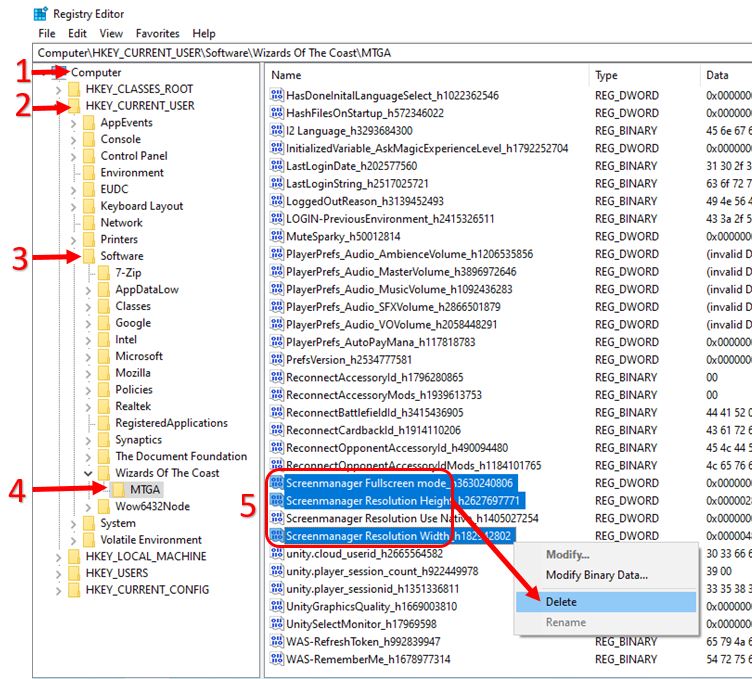Click the Realtek key folder icon
This screenshot has height=679, width=752.
[104, 406]
